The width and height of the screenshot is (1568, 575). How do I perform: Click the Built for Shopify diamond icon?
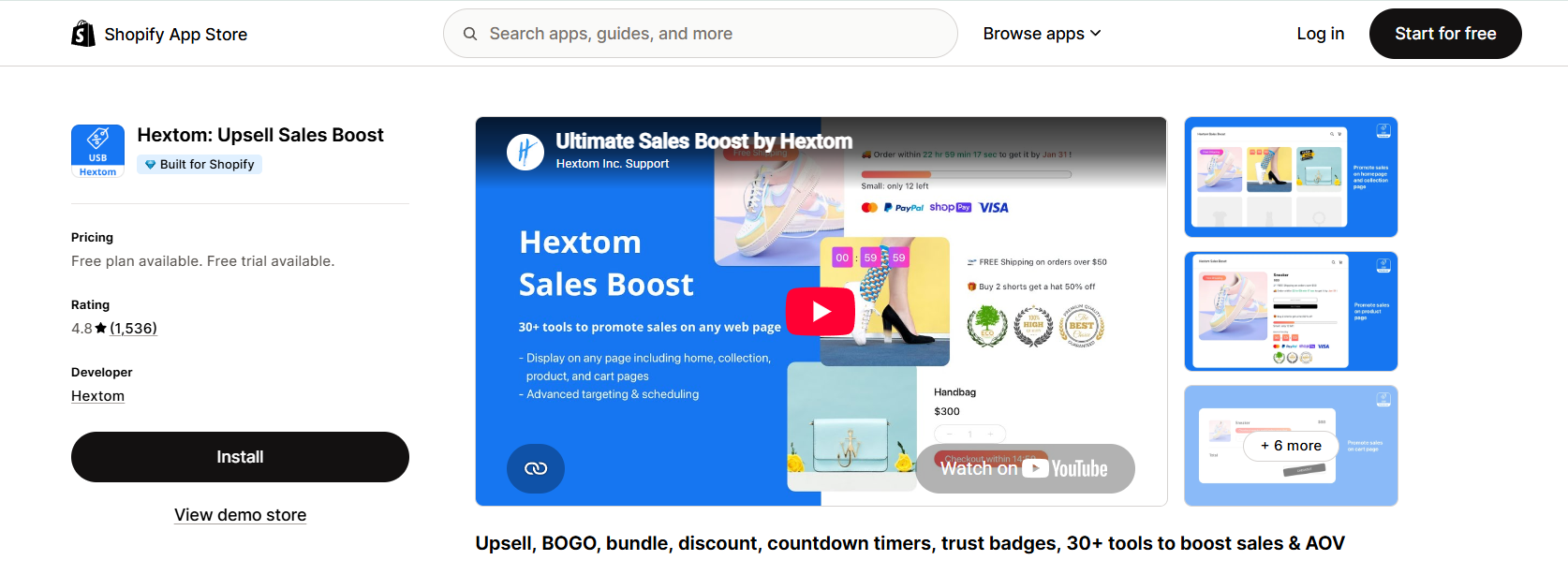point(150,164)
